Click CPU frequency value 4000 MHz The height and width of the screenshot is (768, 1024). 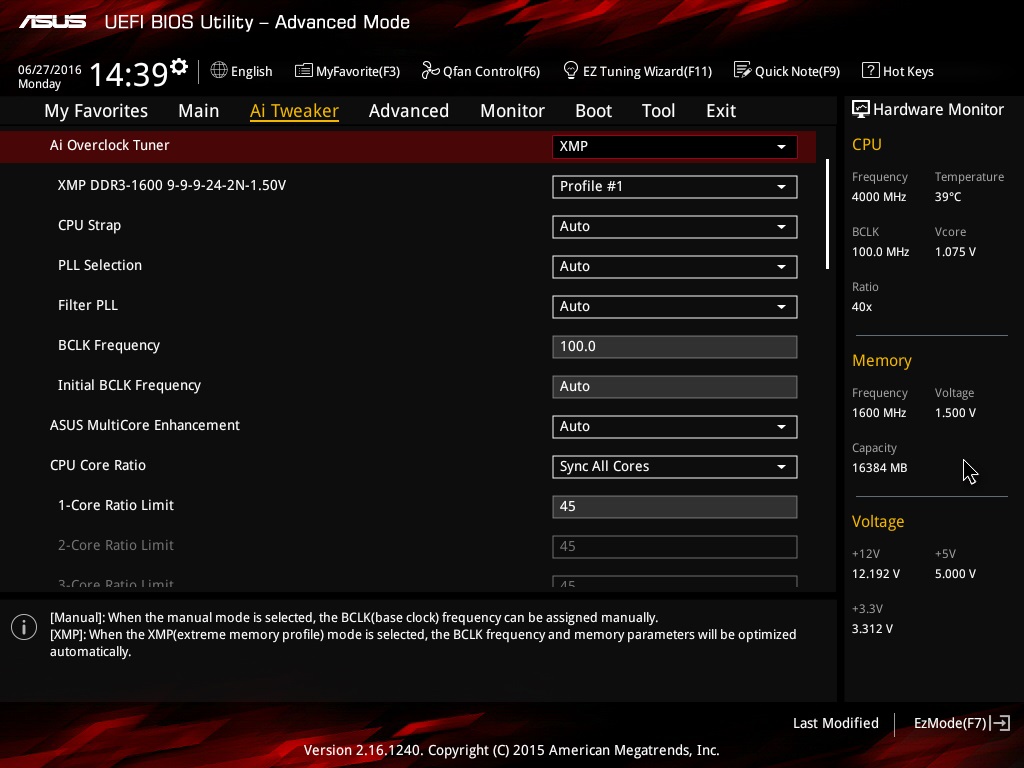coord(878,197)
